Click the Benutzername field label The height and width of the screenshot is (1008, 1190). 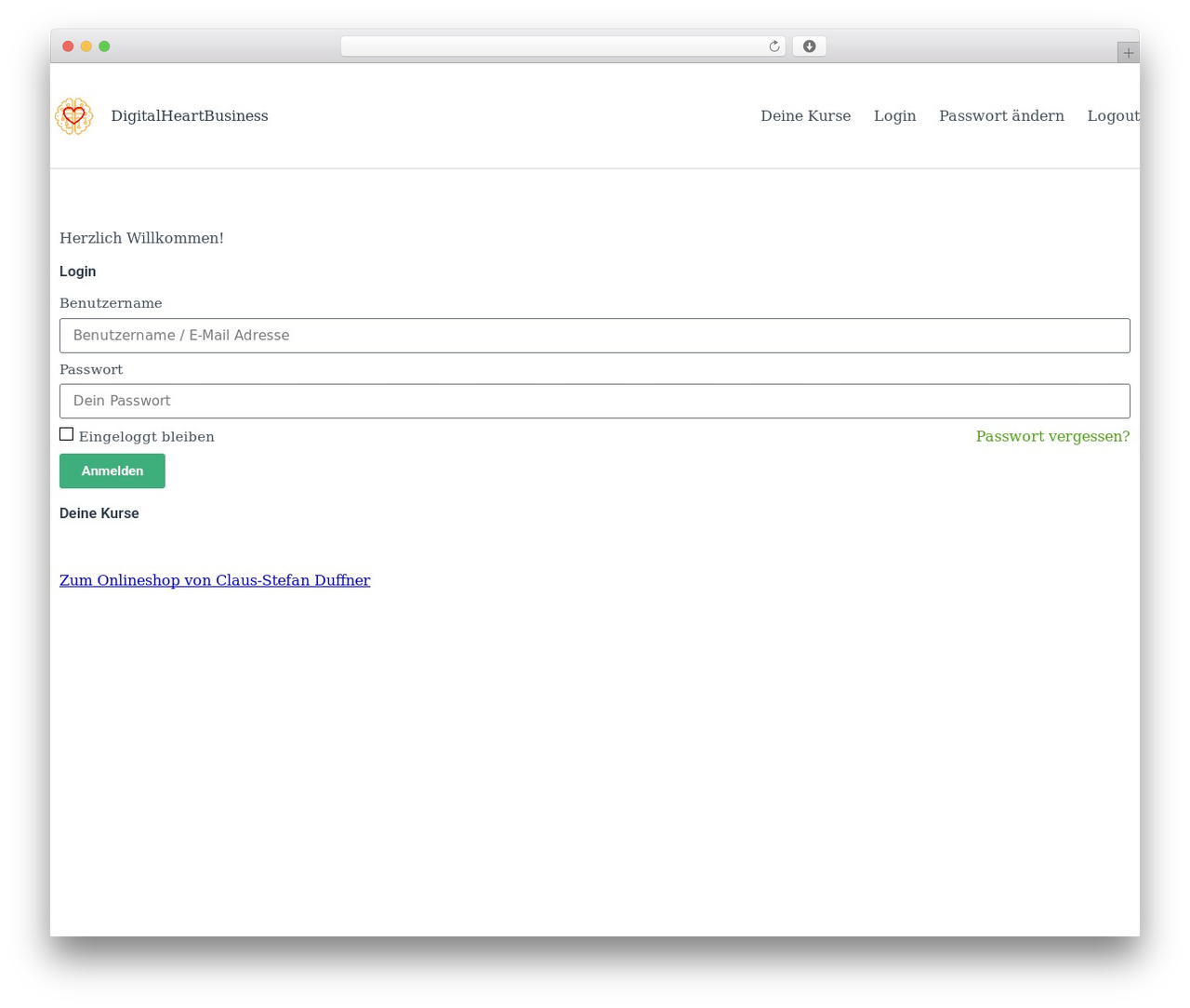click(111, 303)
